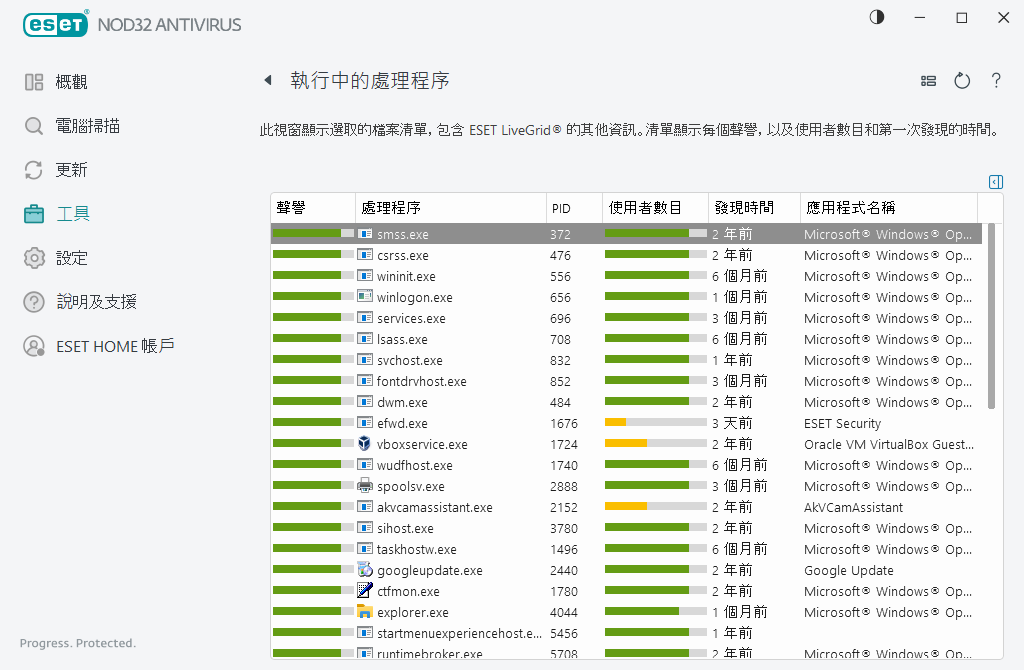
Task: Open help using the ? icon top right
Action: pos(996,81)
